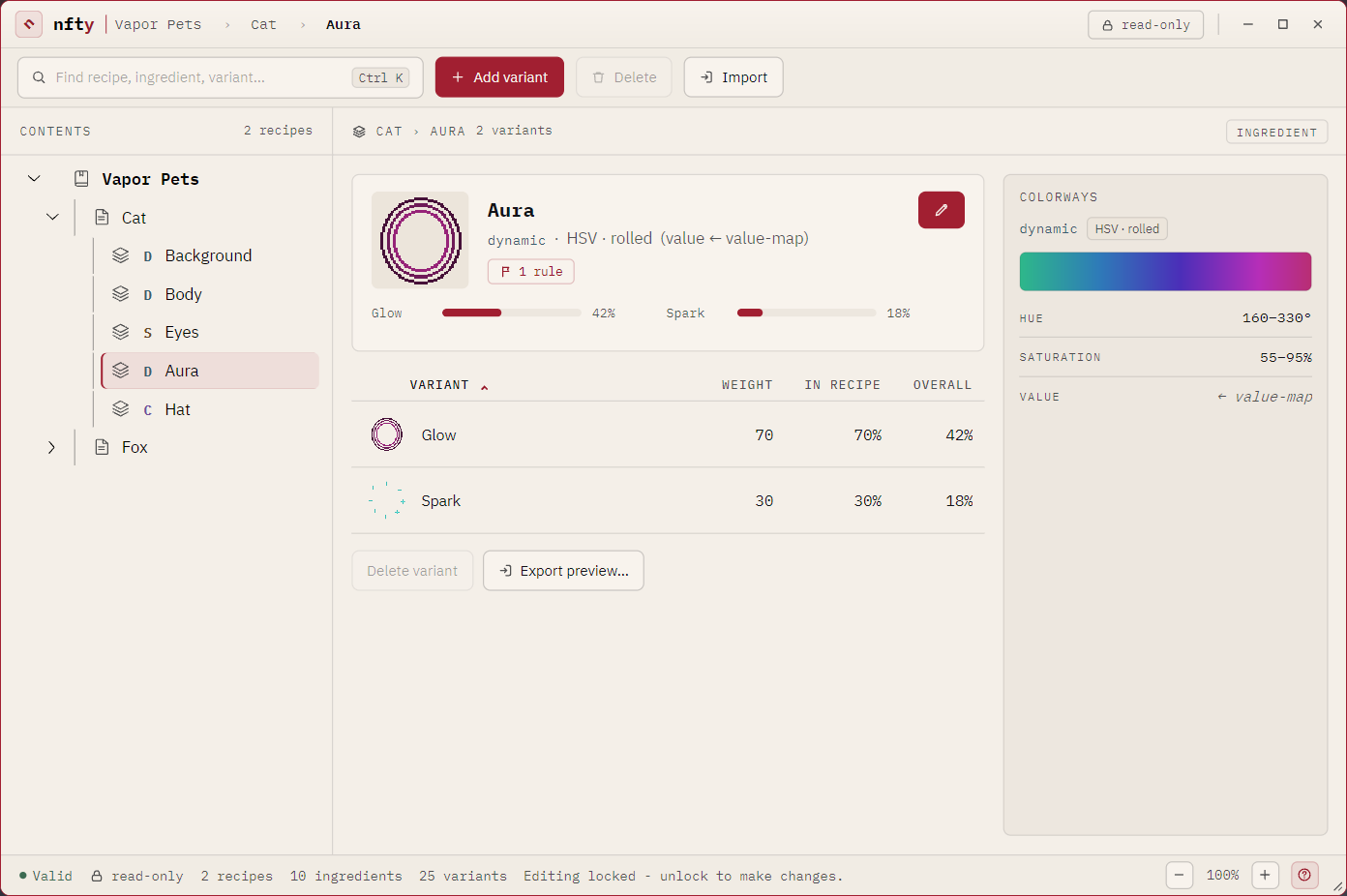
Task: Click the Import button
Action: click(733, 77)
